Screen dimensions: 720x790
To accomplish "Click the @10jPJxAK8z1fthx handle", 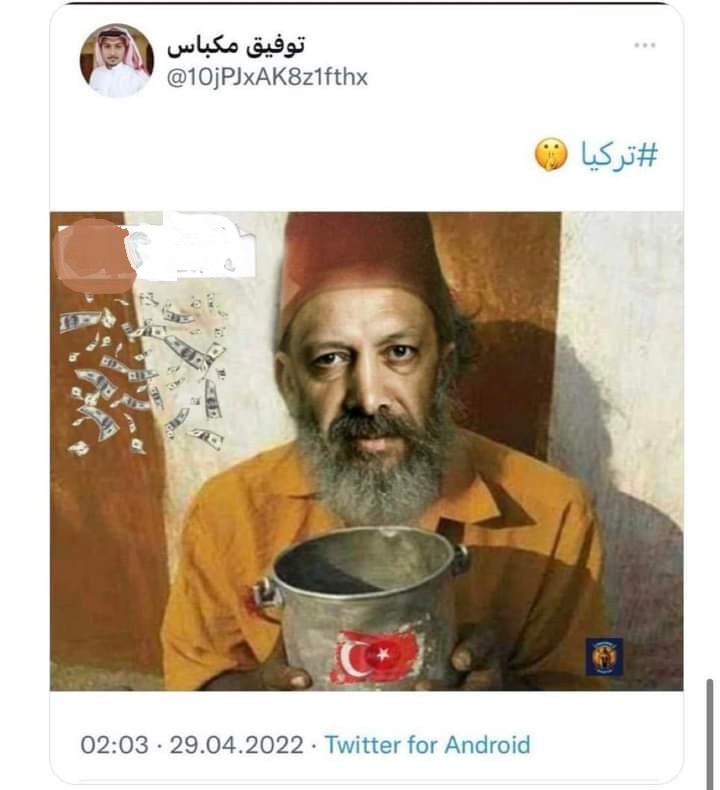I will click(267, 77).
